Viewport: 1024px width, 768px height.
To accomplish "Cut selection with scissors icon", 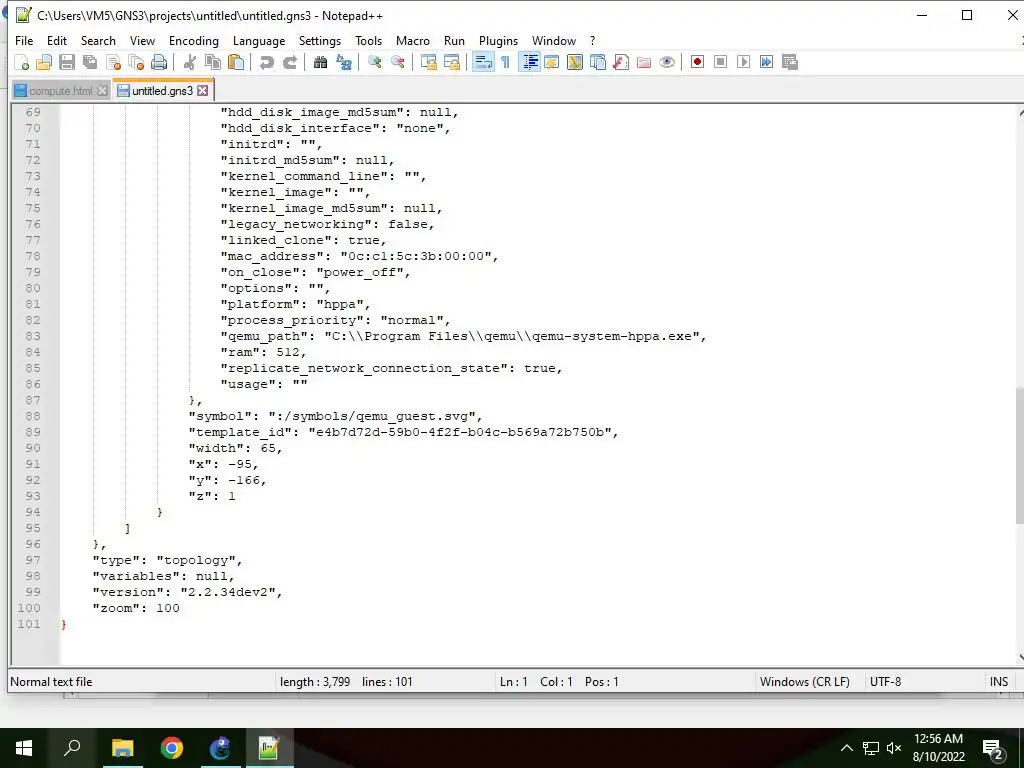I will tap(190, 62).
